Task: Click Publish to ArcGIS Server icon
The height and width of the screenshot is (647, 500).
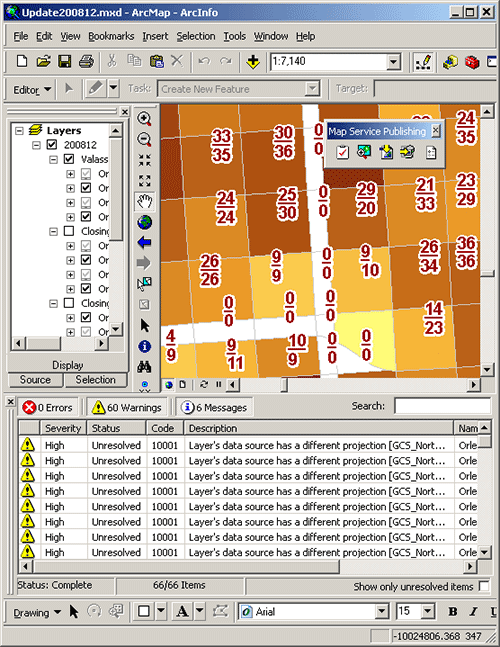Action: coord(408,152)
